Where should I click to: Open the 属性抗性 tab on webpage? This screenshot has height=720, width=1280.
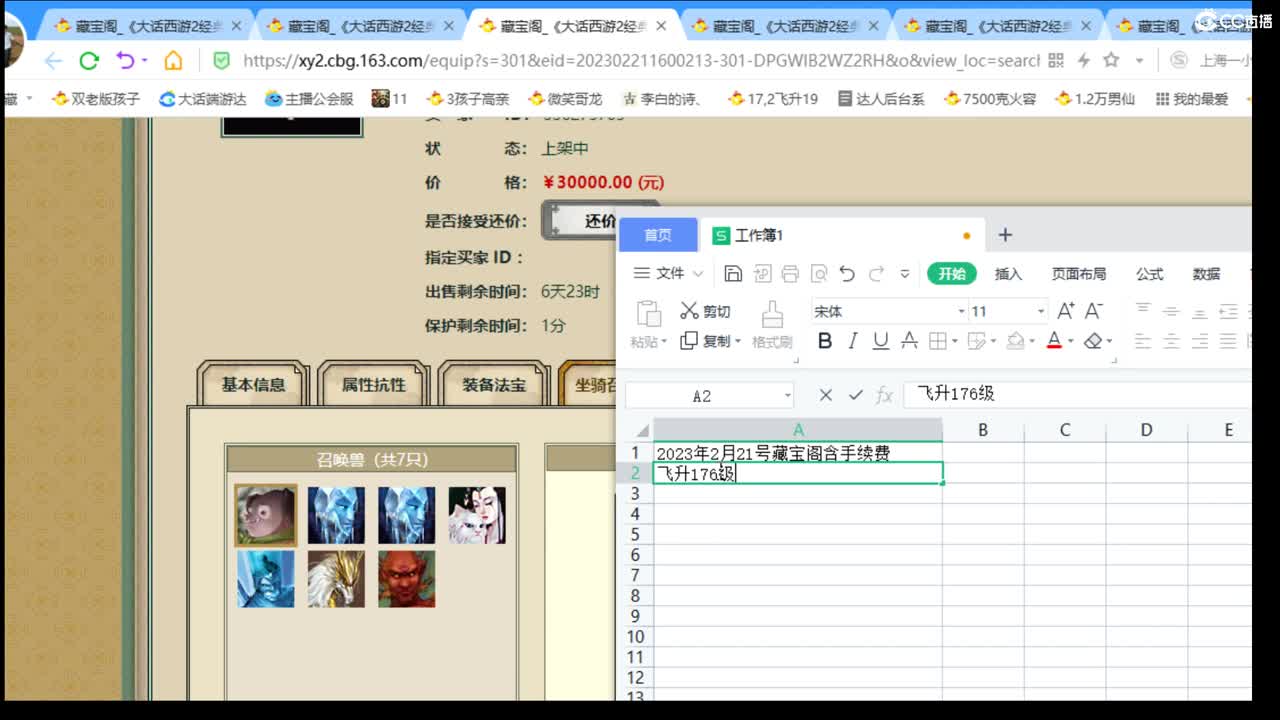(x=374, y=384)
